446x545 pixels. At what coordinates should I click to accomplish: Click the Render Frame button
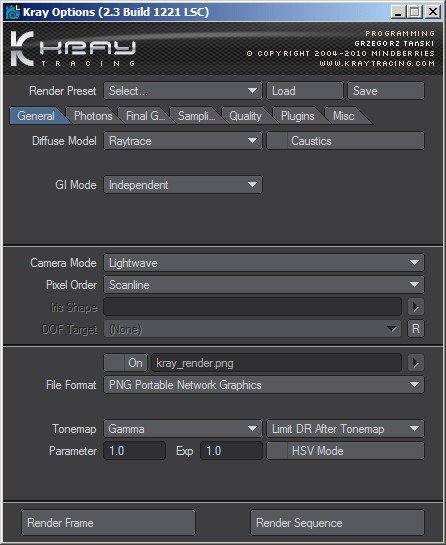108,523
